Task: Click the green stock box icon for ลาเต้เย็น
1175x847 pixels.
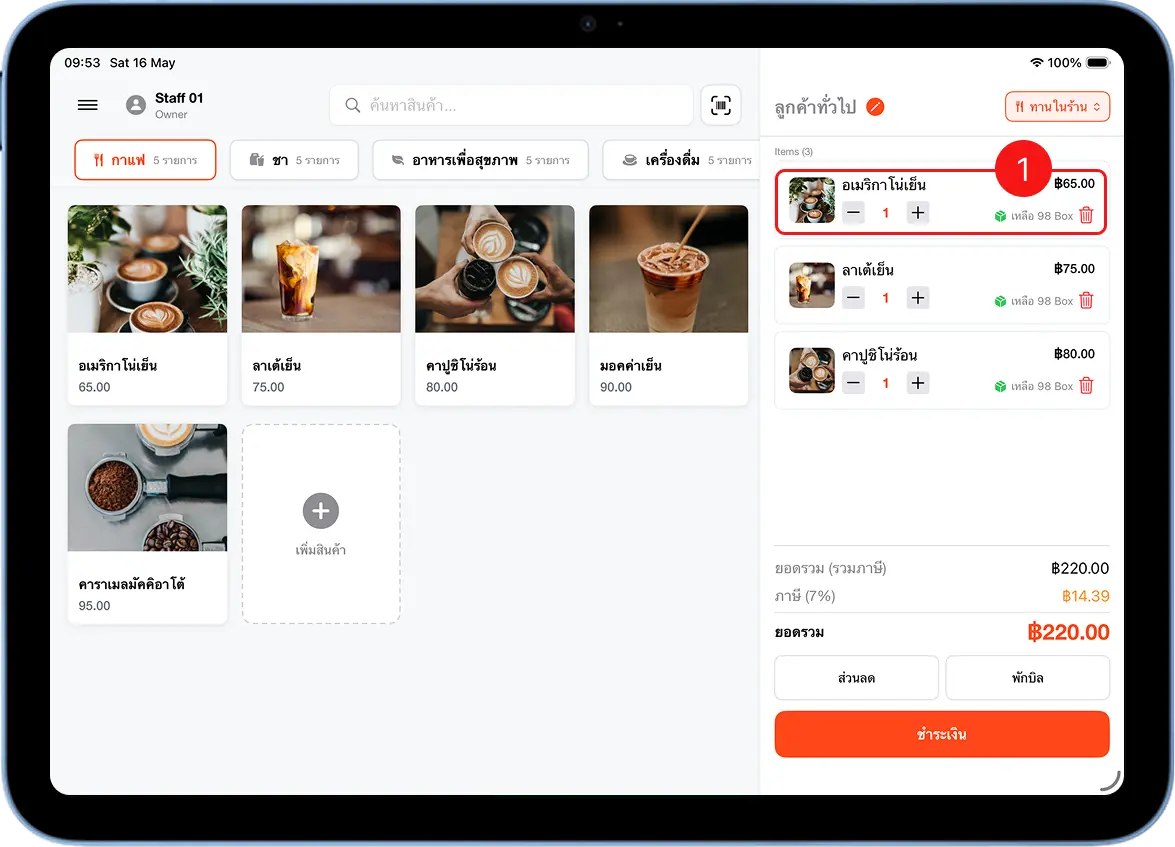Action: (1000, 301)
